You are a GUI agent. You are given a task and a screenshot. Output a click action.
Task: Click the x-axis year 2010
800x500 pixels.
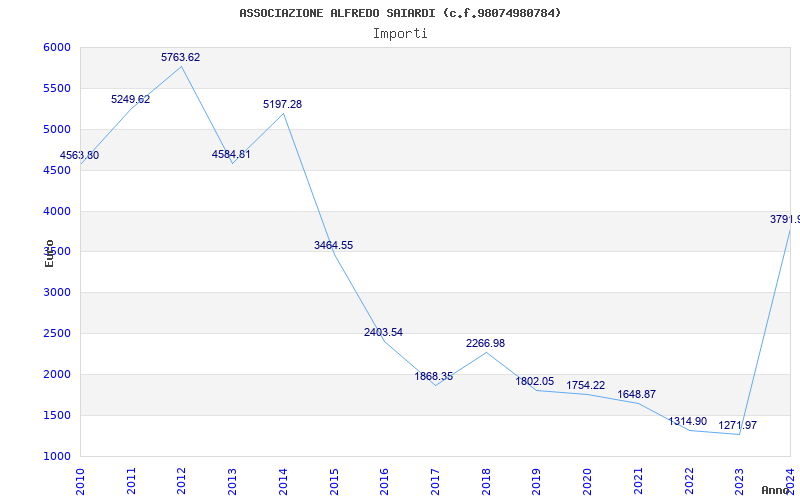[x=80, y=481]
